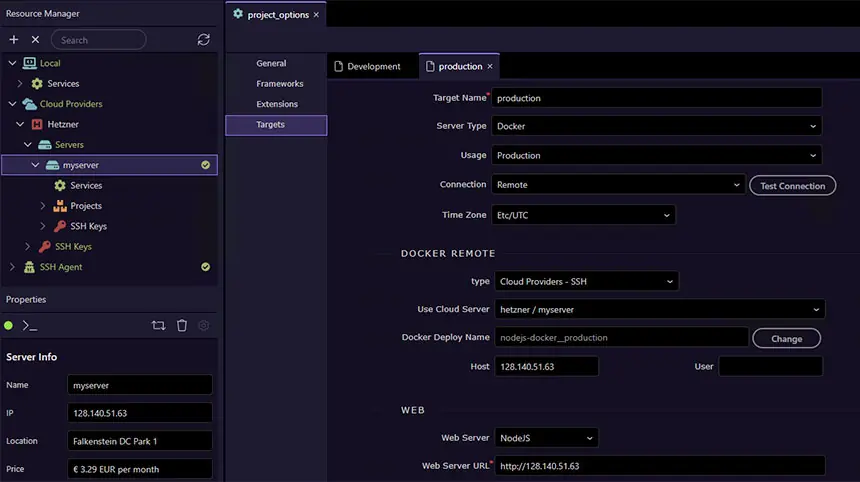Open terminal via the prompt icon

click(x=29, y=326)
